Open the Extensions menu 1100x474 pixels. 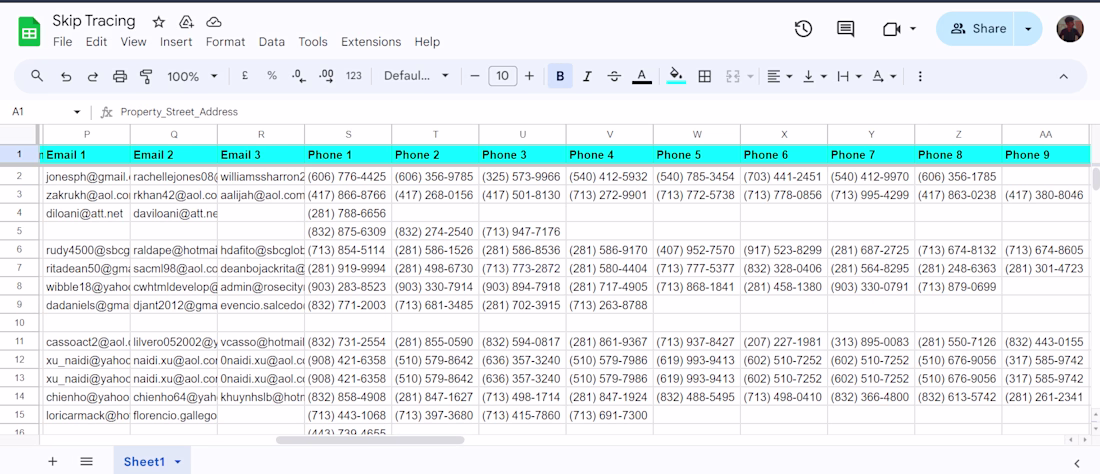point(371,42)
